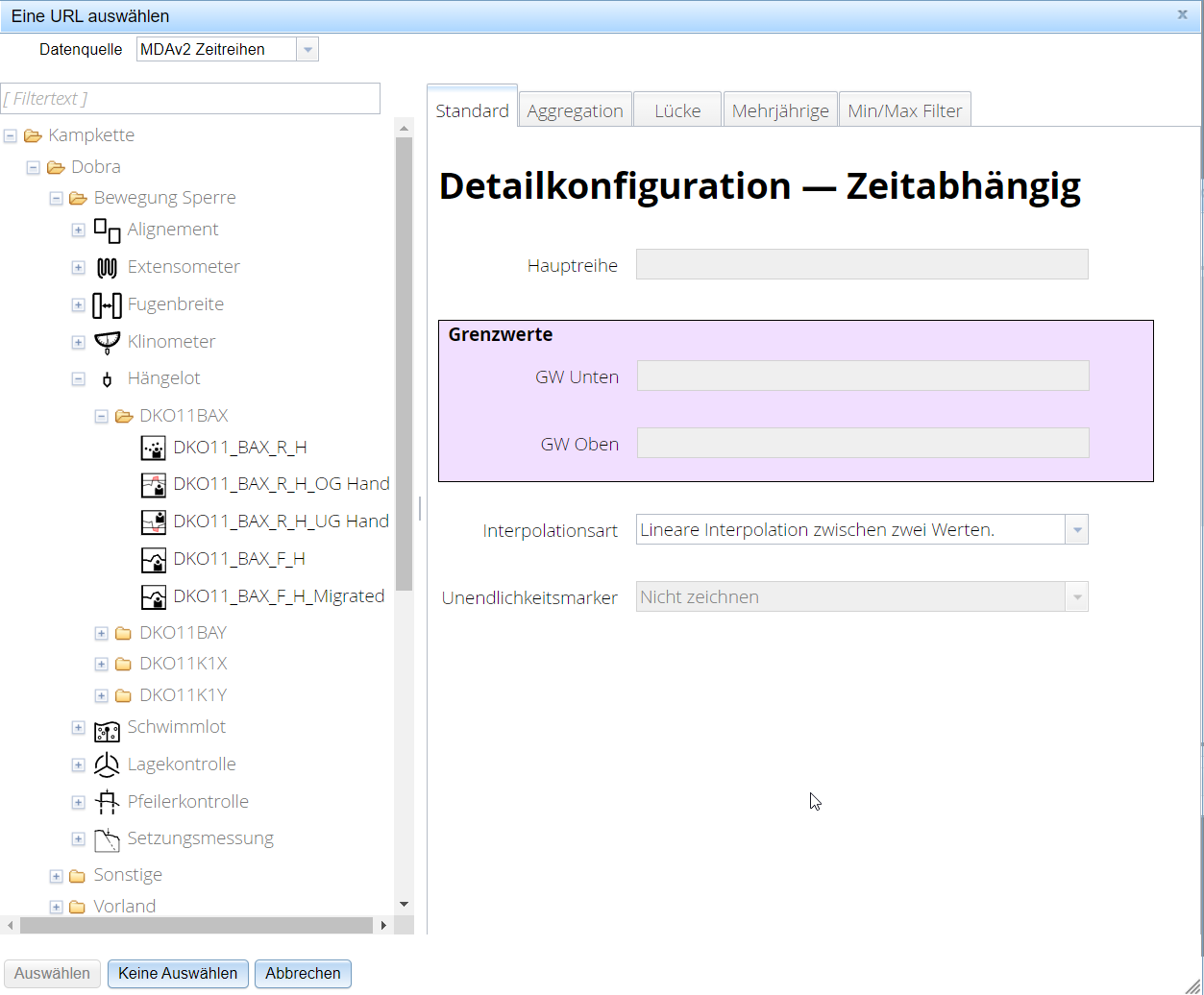The width and height of the screenshot is (1204, 995).
Task: Click the tree scrollbar down arrow
Action: [x=404, y=903]
